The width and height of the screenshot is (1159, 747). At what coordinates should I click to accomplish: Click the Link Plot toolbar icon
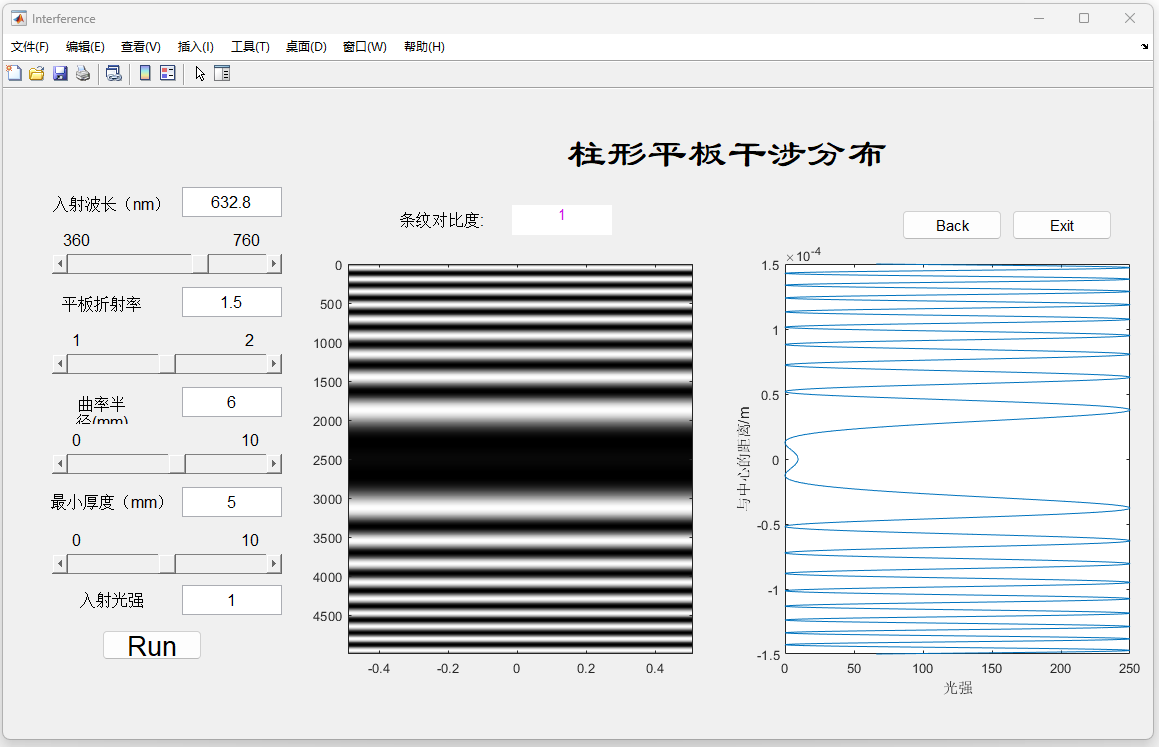pyautogui.click(x=114, y=73)
